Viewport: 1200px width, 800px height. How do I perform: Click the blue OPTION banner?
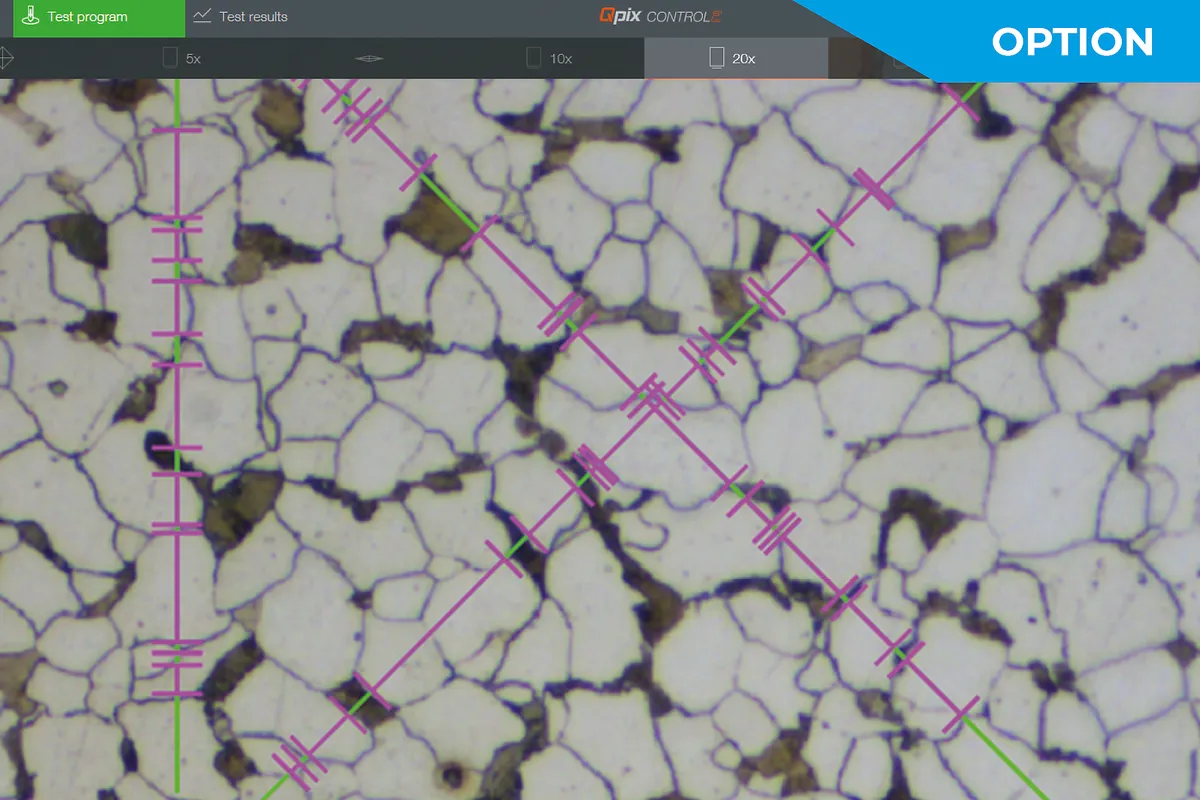(1072, 42)
